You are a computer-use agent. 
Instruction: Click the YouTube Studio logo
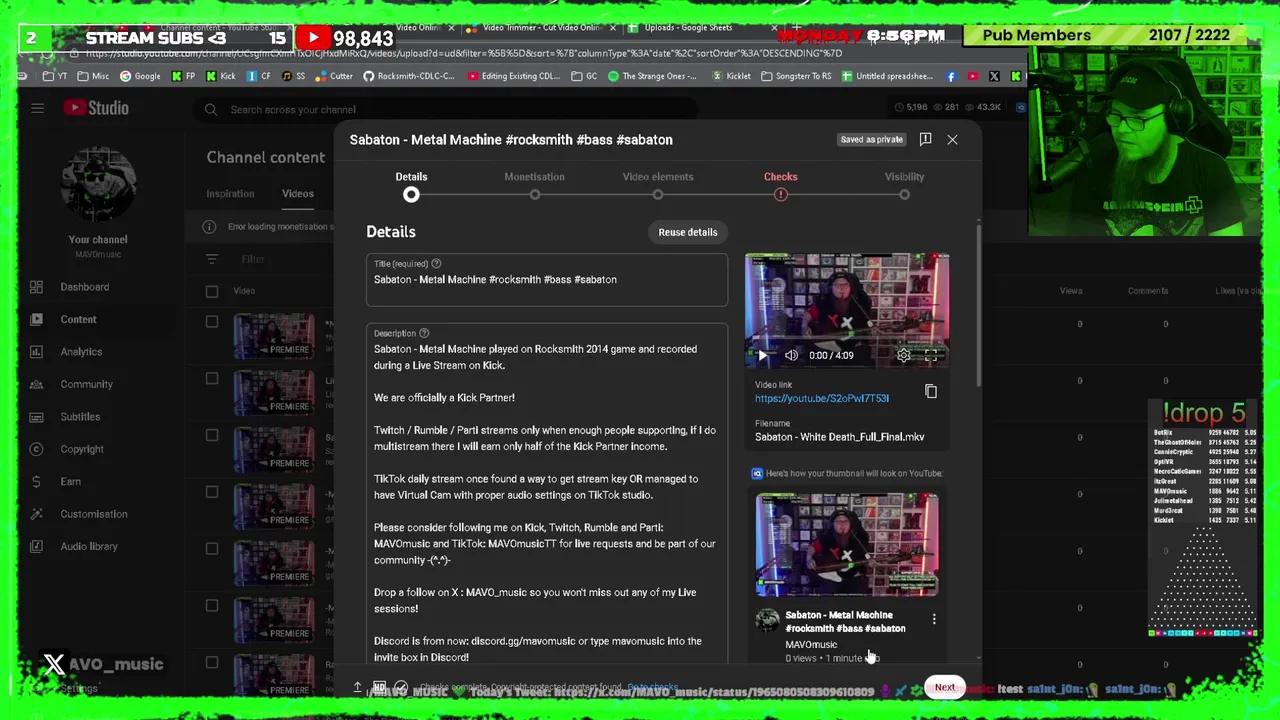point(96,108)
